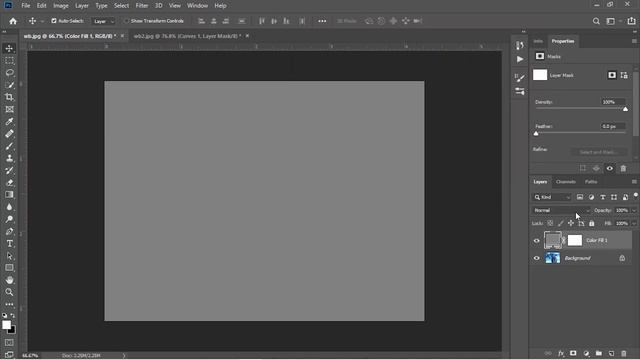The width and height of the screenshot is (640, 360).
Task: Select the Eraser tool
Action: [x=9, y=182]
